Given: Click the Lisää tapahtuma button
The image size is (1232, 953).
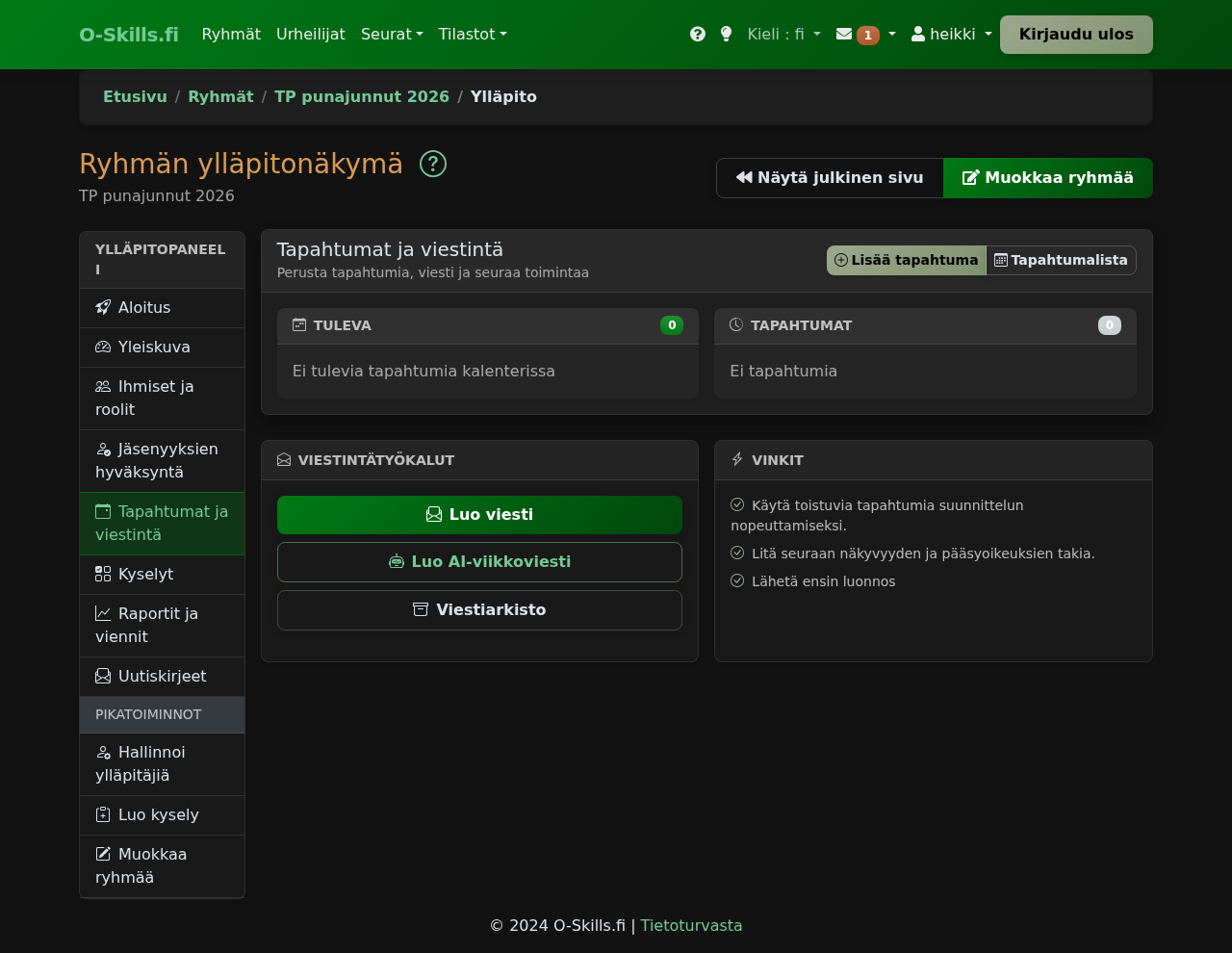Looking at the screenshot, I should (906, 260).
